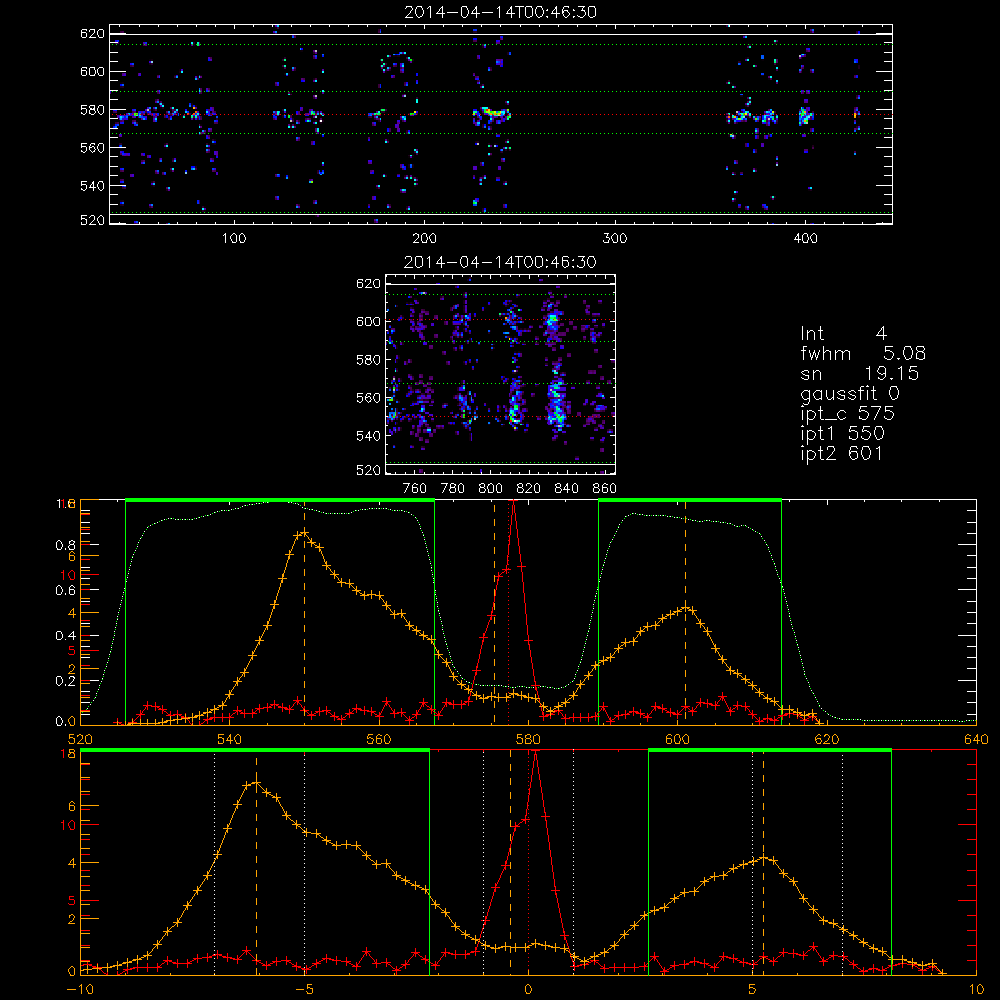Click the -10 label on bottom axis
This screenshot has width=1000, height=1000.
[80, 989]
